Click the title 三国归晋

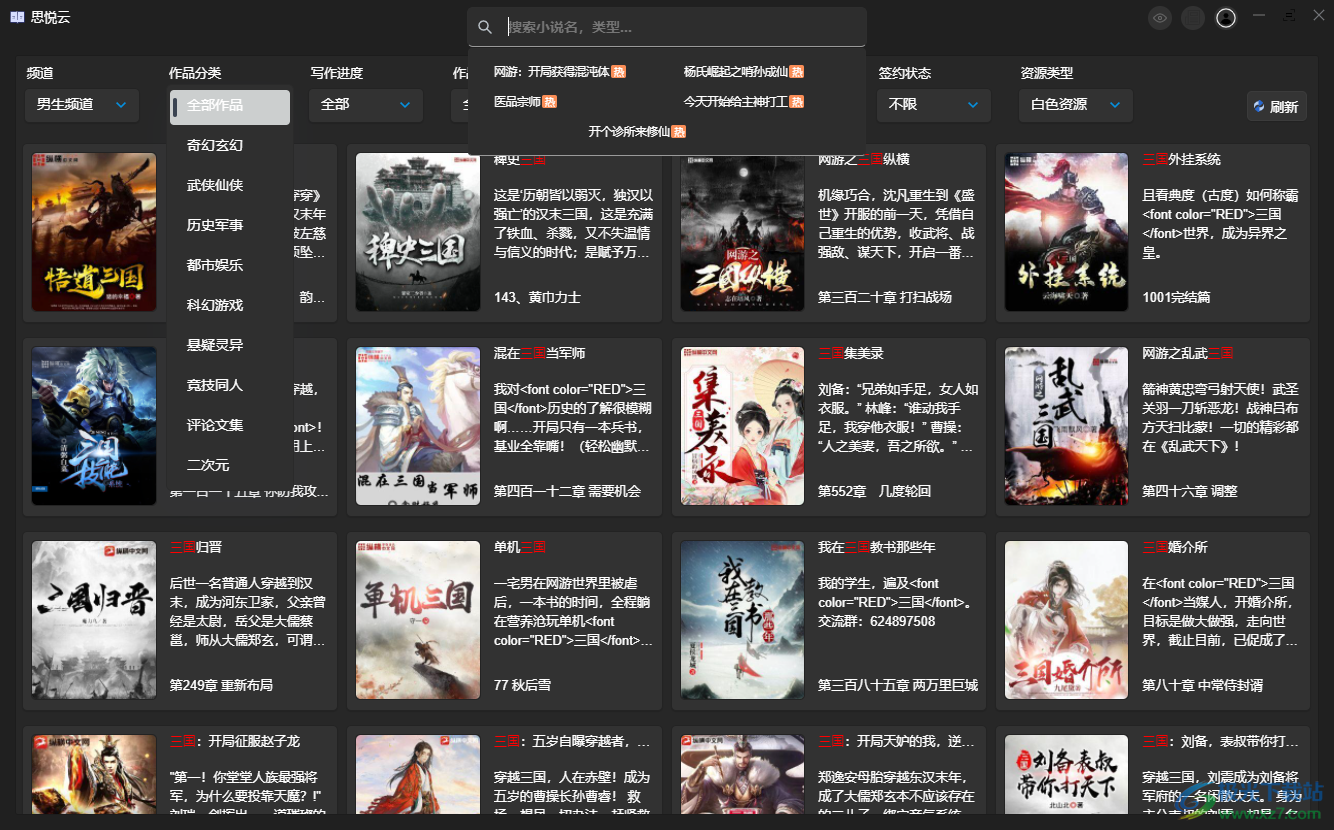click(196, 547)
